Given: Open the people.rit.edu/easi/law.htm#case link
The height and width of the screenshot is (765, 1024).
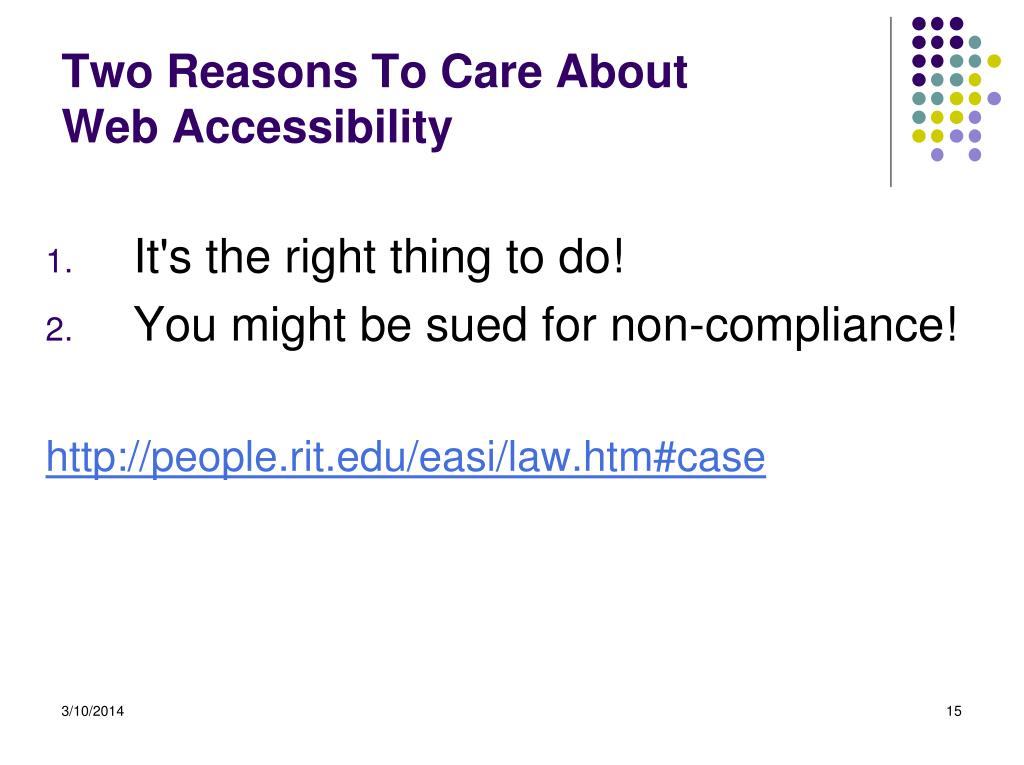Looking at the screenshot, I should pos(405,457).
